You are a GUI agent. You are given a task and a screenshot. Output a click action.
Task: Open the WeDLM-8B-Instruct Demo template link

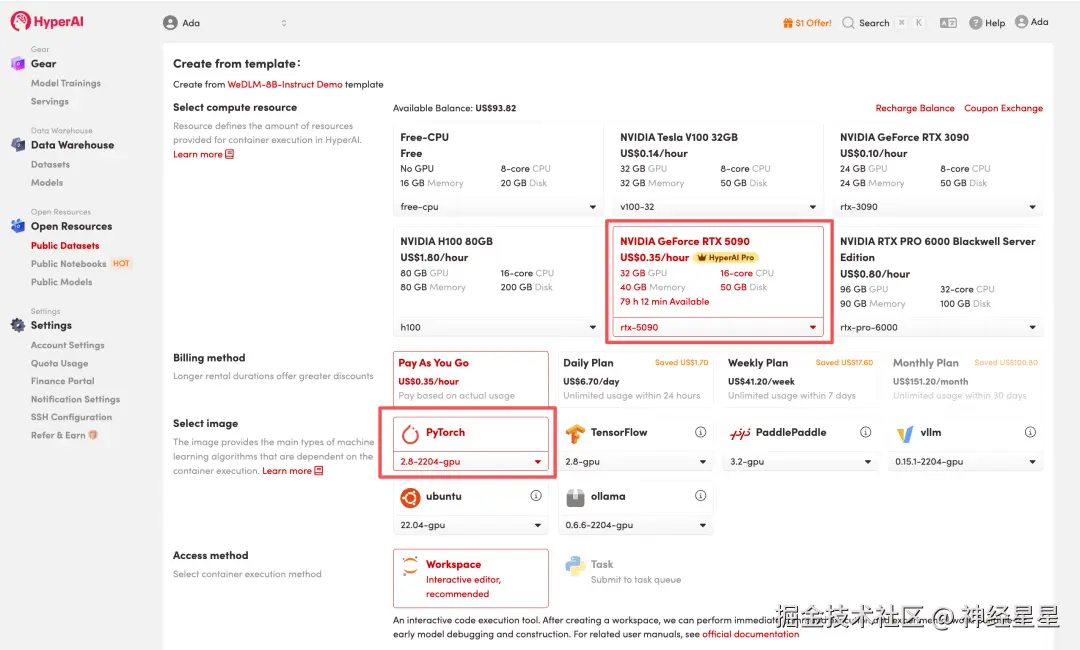[285, 84]
